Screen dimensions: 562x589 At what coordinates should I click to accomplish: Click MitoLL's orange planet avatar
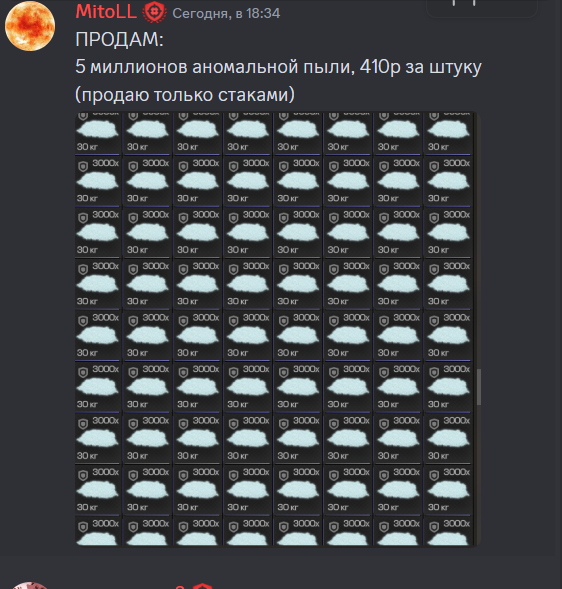(x=30, y=26)
